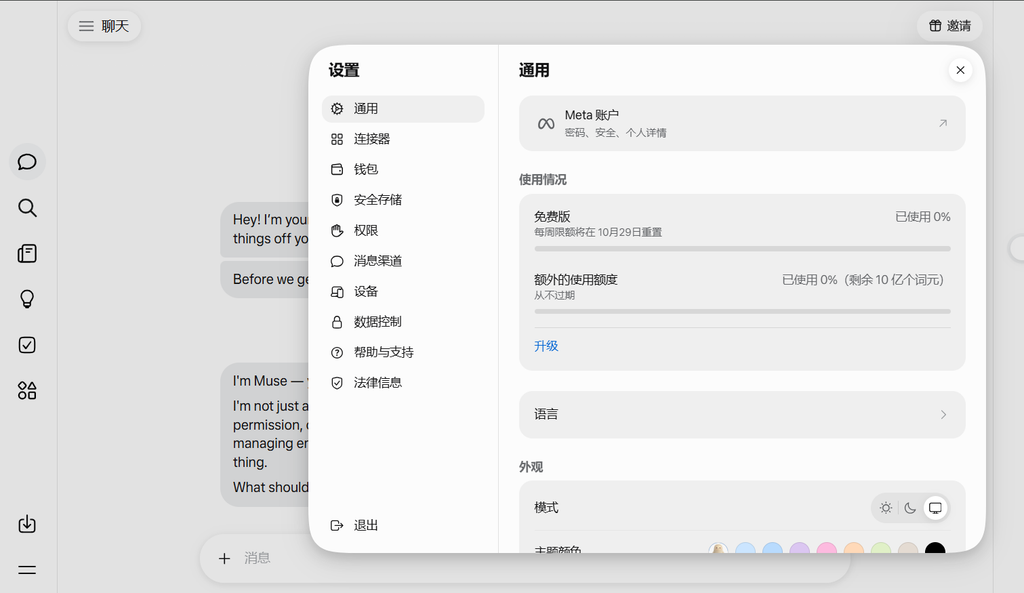Open 消息渠道 in the settings list
Image resolution: width=1024 pixels, height=593 pixels.
[x=403, y=261]
